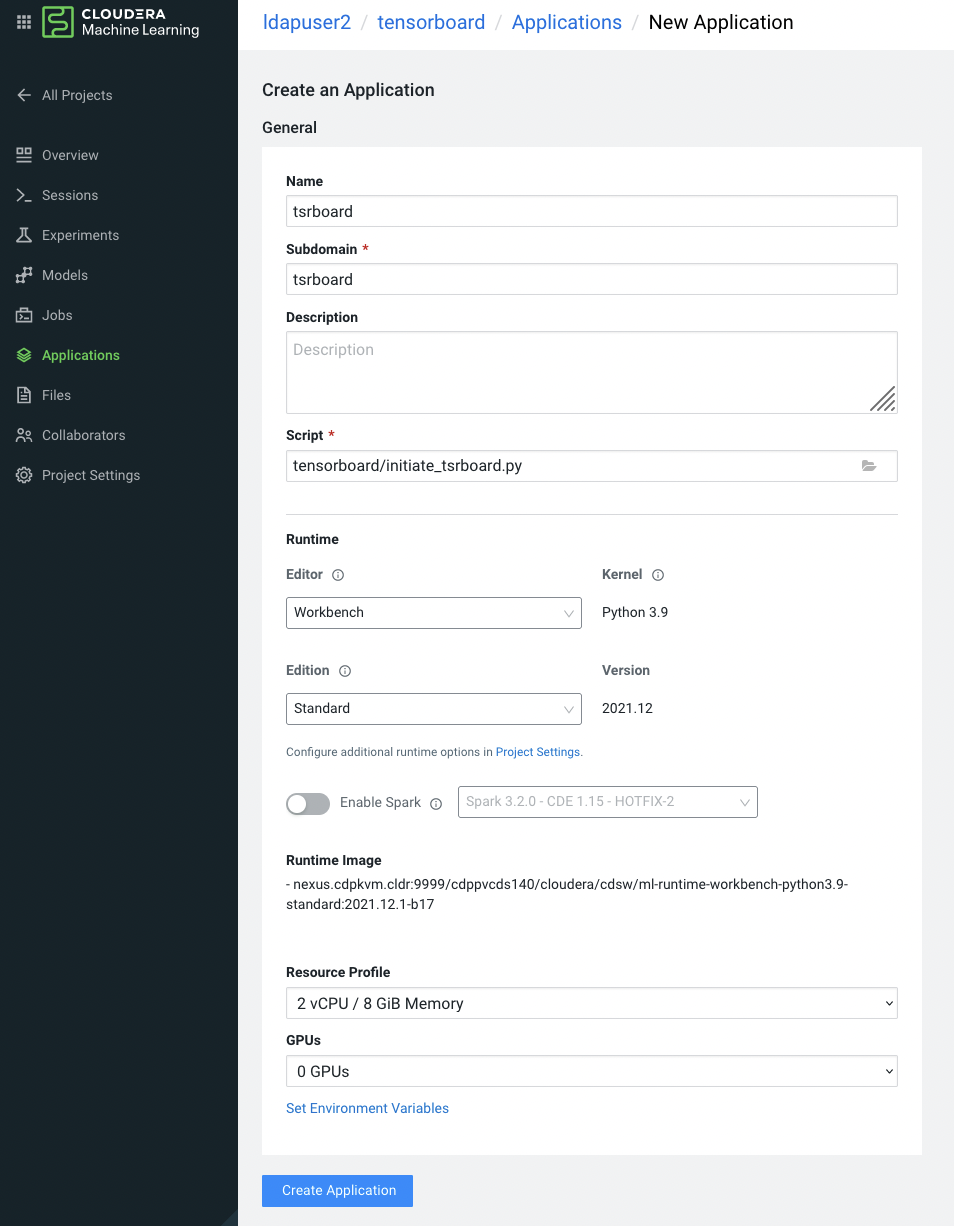Open the app switcher grid icon
The width and height of the screenshot is (954, 1226).
pyautogui.click(x=24, y=22)
